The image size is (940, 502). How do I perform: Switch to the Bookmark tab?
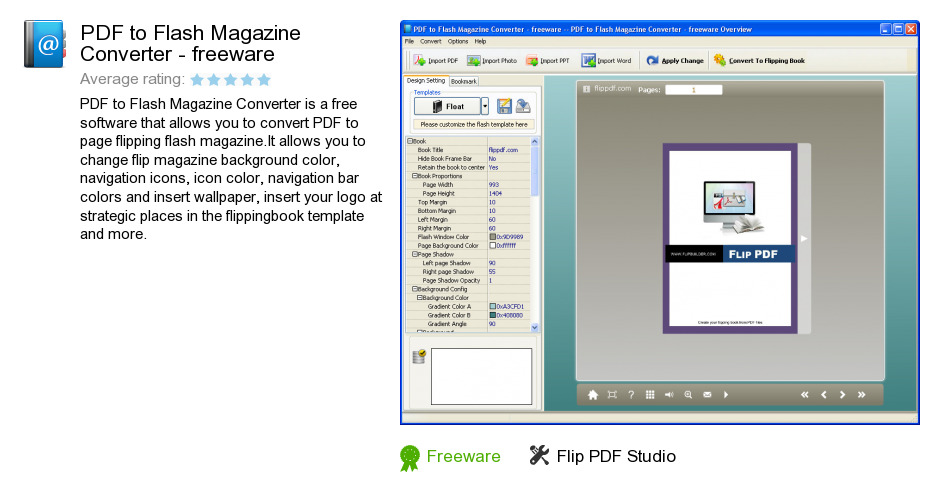point(463,81)
